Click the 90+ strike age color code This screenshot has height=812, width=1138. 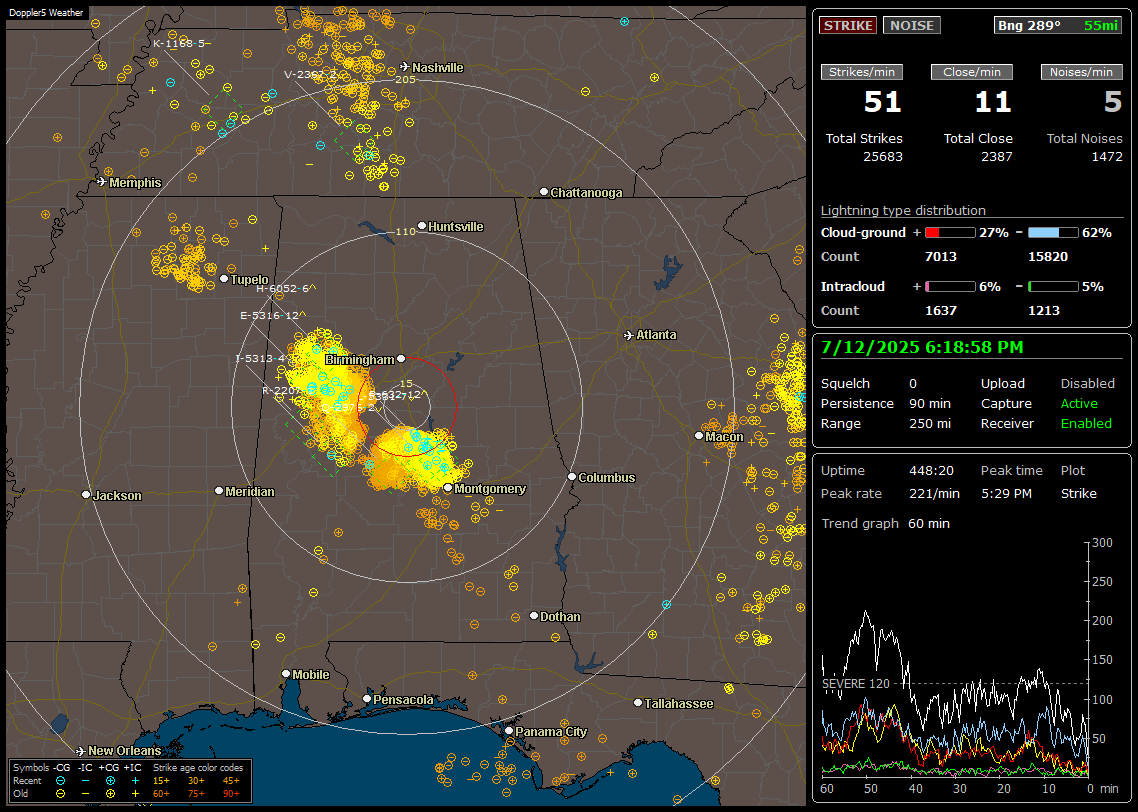coord(231,794)
